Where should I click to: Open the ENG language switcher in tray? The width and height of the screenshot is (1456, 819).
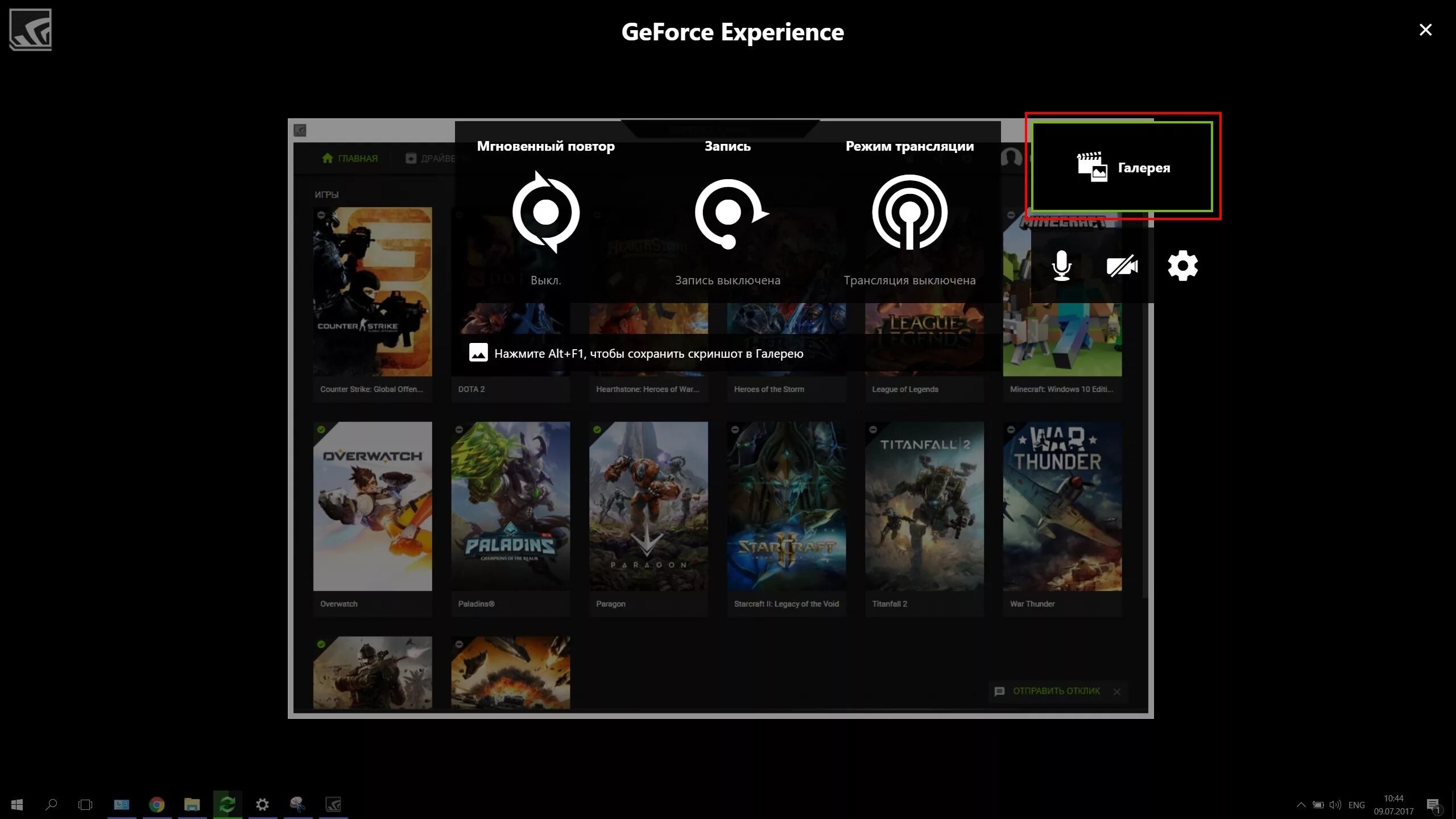pyautogui.click(x=1356, y=805)
